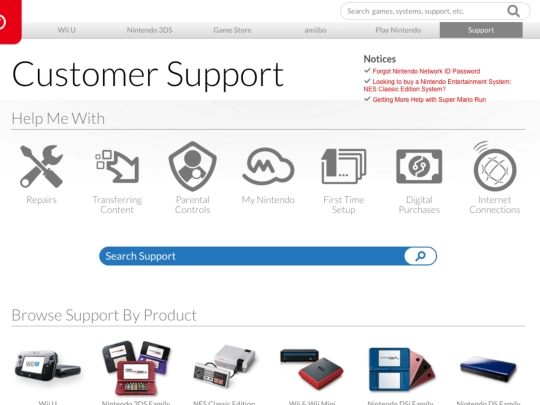The height and width of the screenshot is (405, 540).
Task: Select the NES Classic Edition product image
Action: pyautogui.click(x=225, y=366)
